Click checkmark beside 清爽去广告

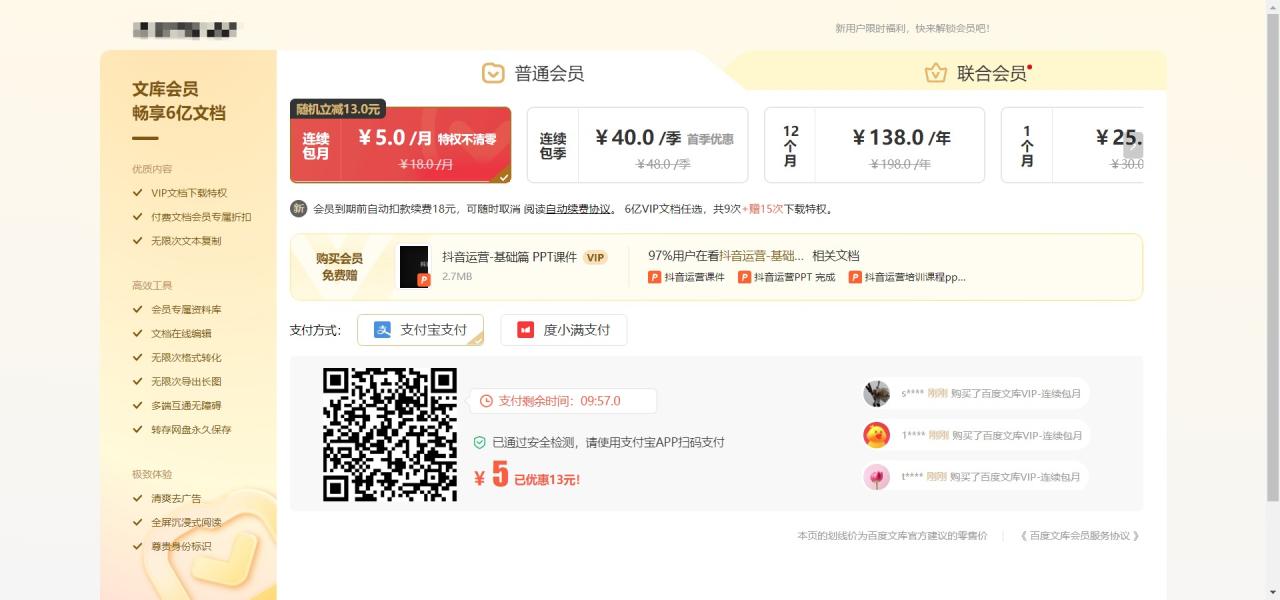tap(138, 499)
